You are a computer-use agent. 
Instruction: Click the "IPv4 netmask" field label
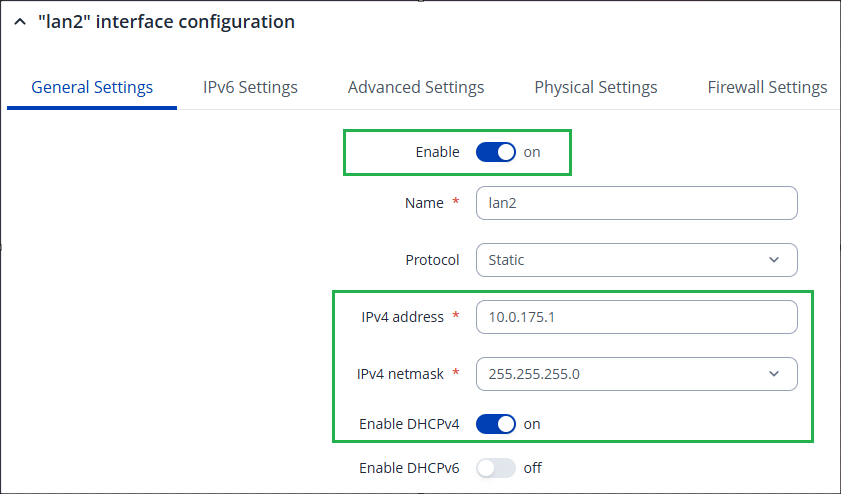[400, 374]
